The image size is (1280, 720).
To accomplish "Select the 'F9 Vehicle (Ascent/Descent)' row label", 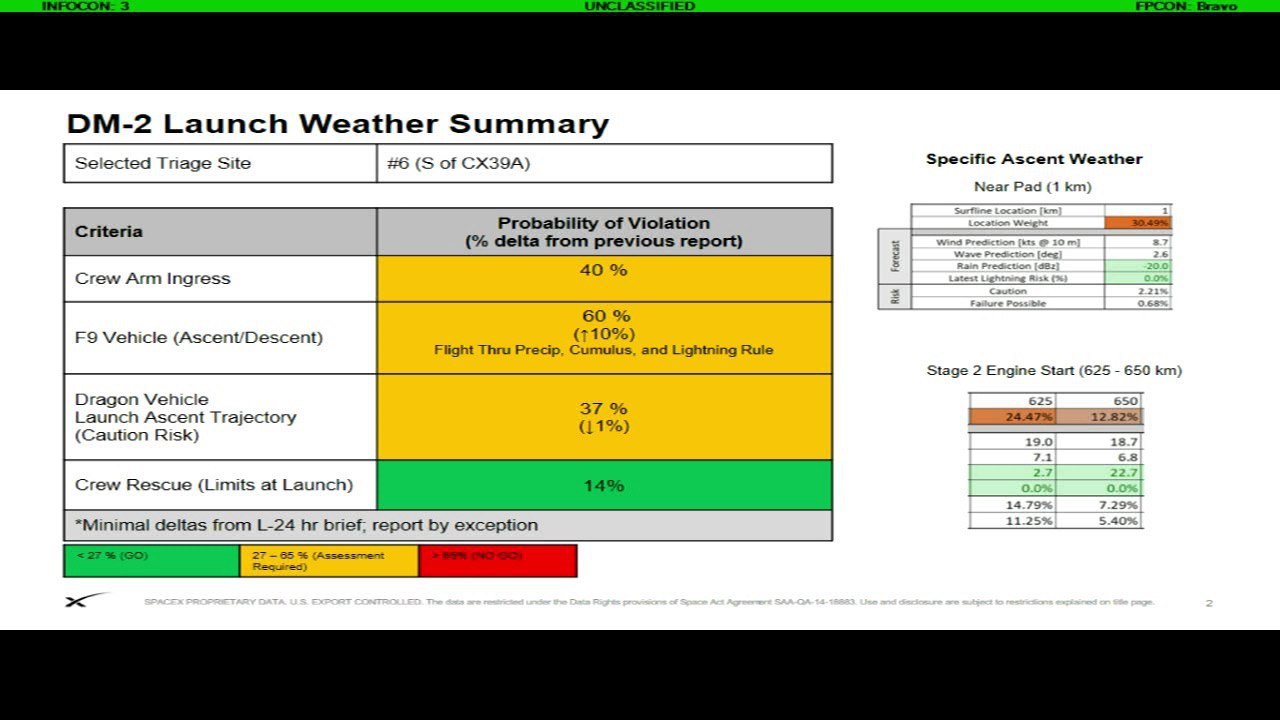I will (x=199, y=338).
